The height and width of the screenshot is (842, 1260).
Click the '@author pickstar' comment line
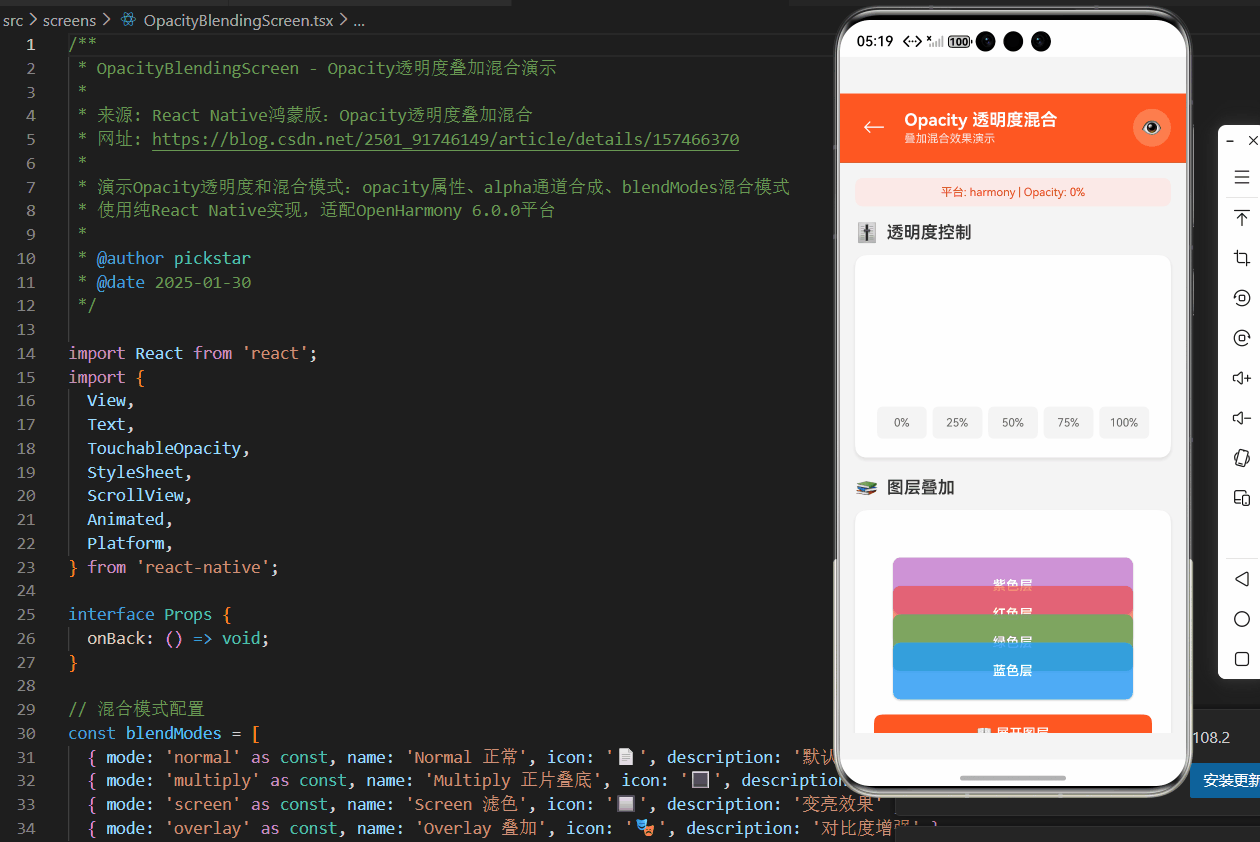pos(173,258)
